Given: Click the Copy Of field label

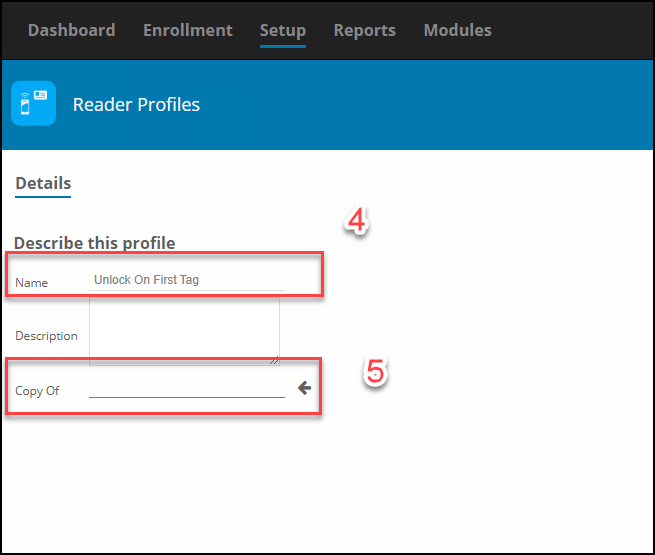Looking at the screenshot, I should (x=37, y=391).
